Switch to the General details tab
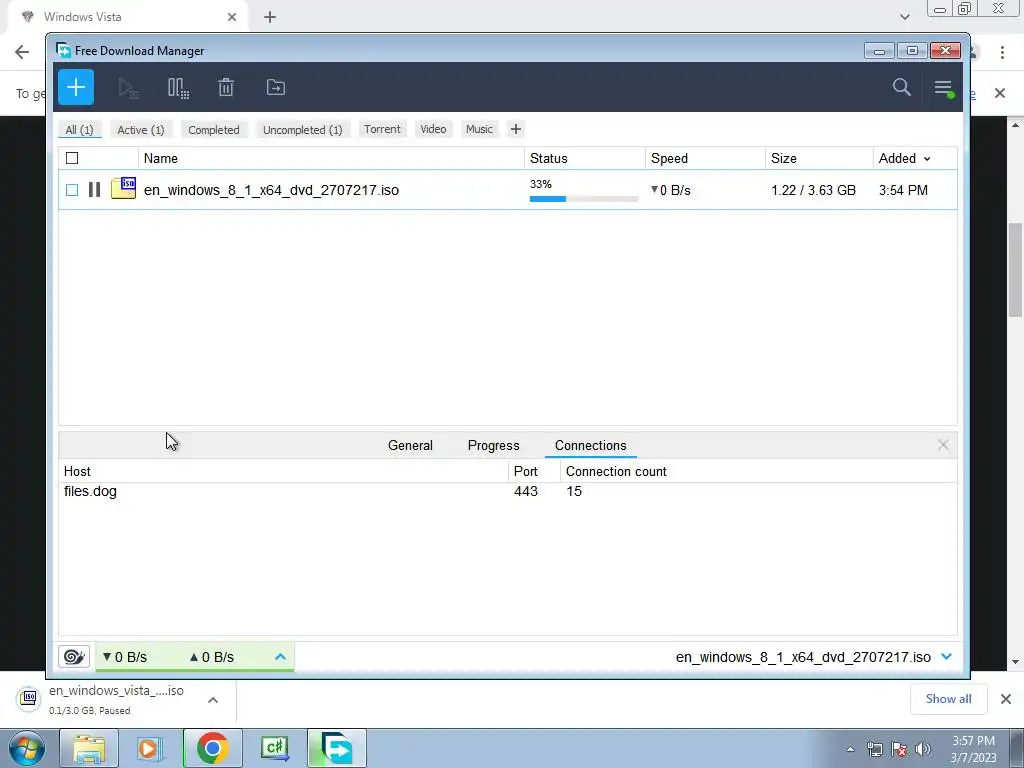Image resolution: width=1024 pixels, height=768 pixels. [410, 445]
